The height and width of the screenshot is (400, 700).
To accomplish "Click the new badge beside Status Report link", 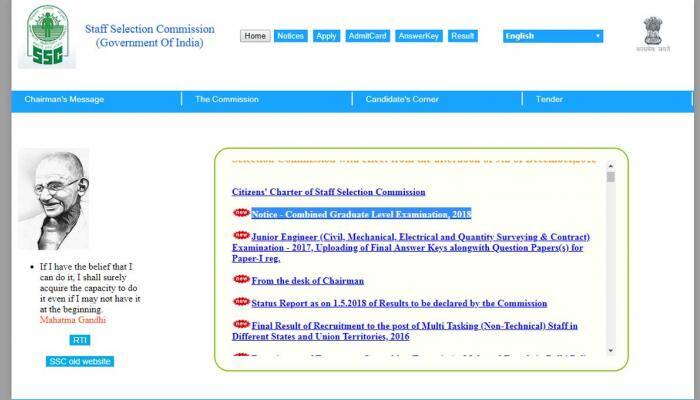I will (241, 302).
